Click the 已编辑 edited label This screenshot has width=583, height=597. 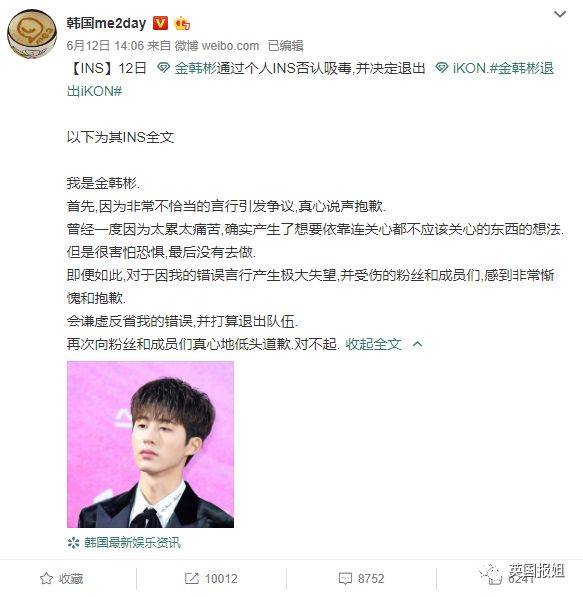[286, 46]
